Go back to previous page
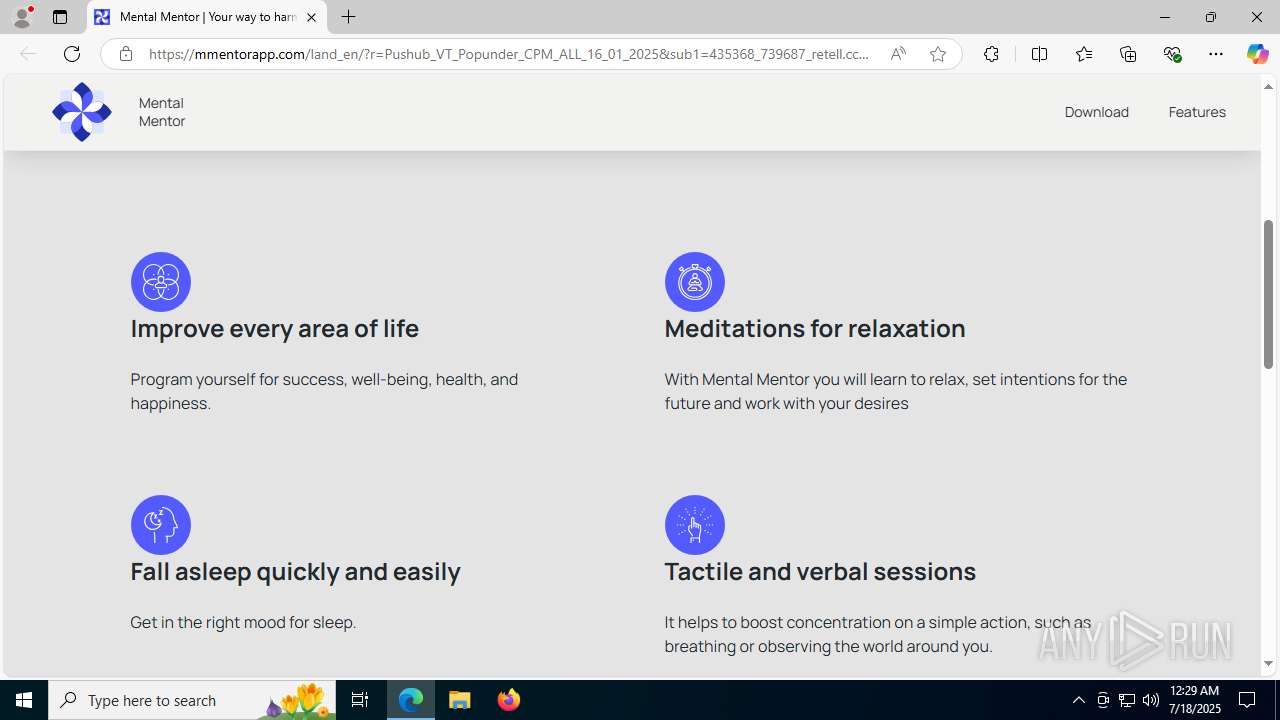 [28, 54]
